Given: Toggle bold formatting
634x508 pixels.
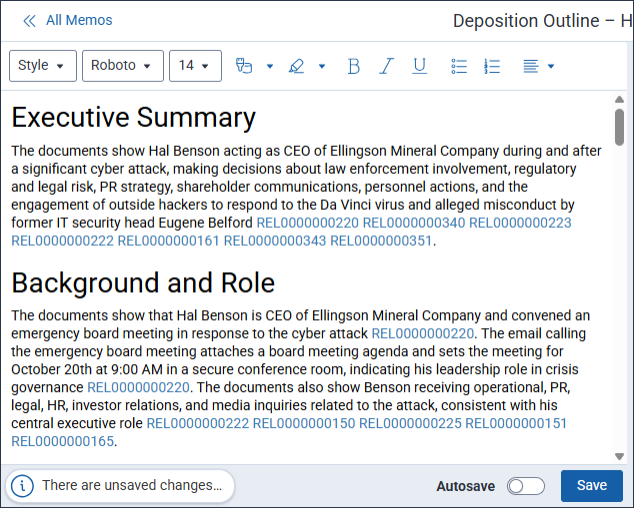Looking at the screenshot, I should point(354,66).
